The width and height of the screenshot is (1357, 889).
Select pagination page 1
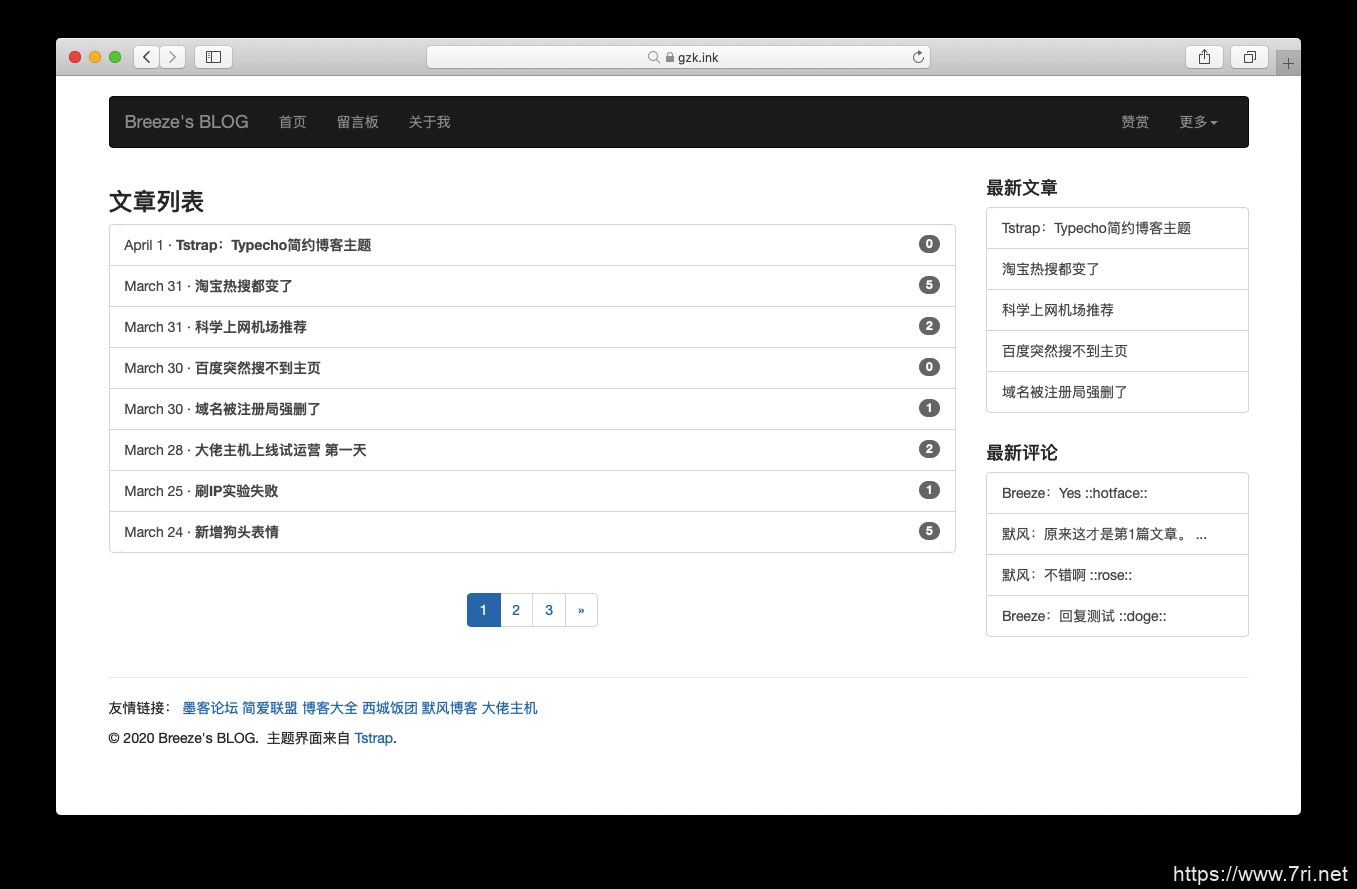point(483,610)
